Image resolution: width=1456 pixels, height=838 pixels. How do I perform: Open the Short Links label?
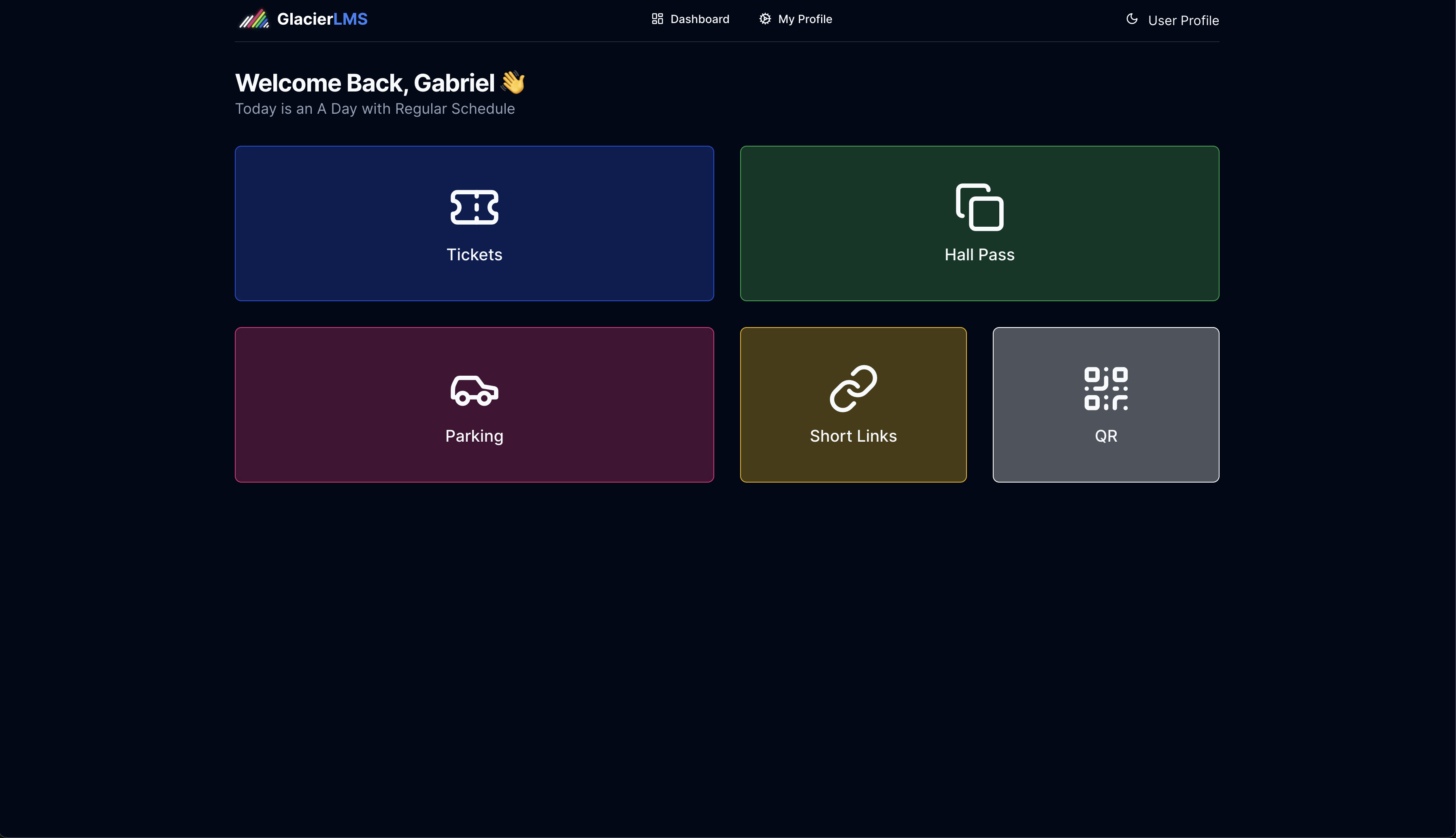[x=853, y=436]
